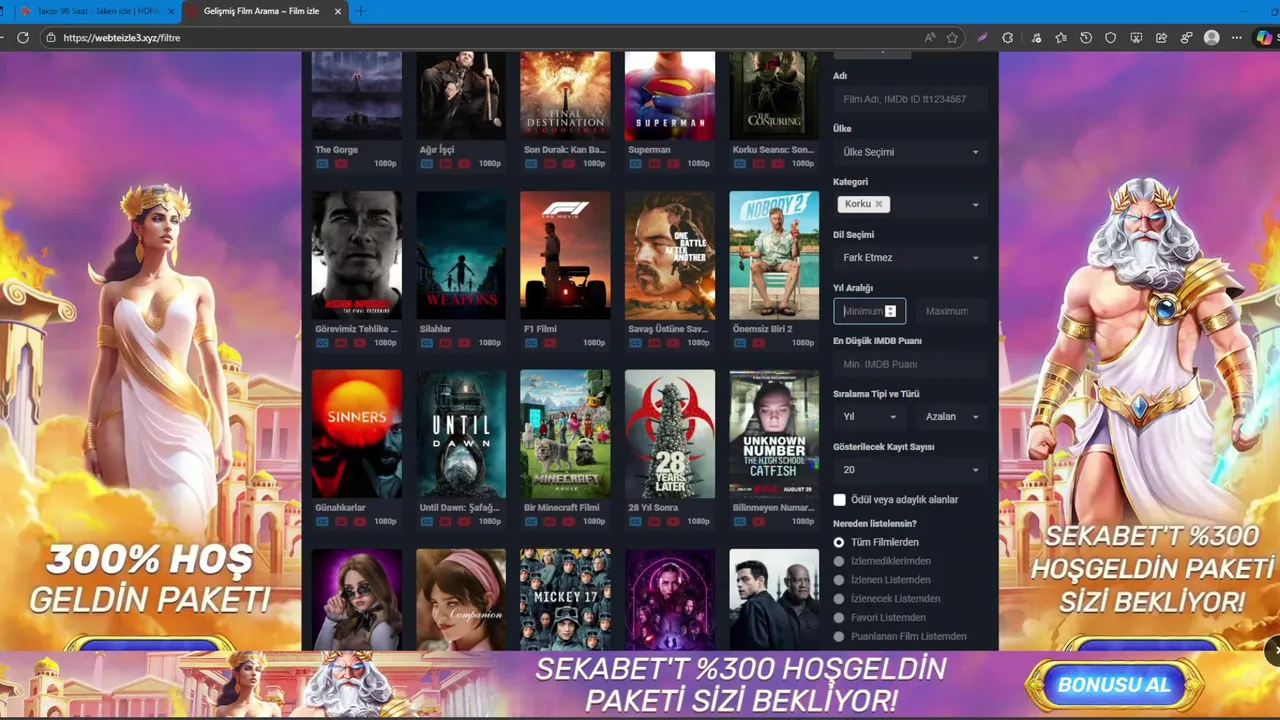Open the Azalan sort order dropdown
Viewport: 1280px width, 720px height.
(952, 416)
